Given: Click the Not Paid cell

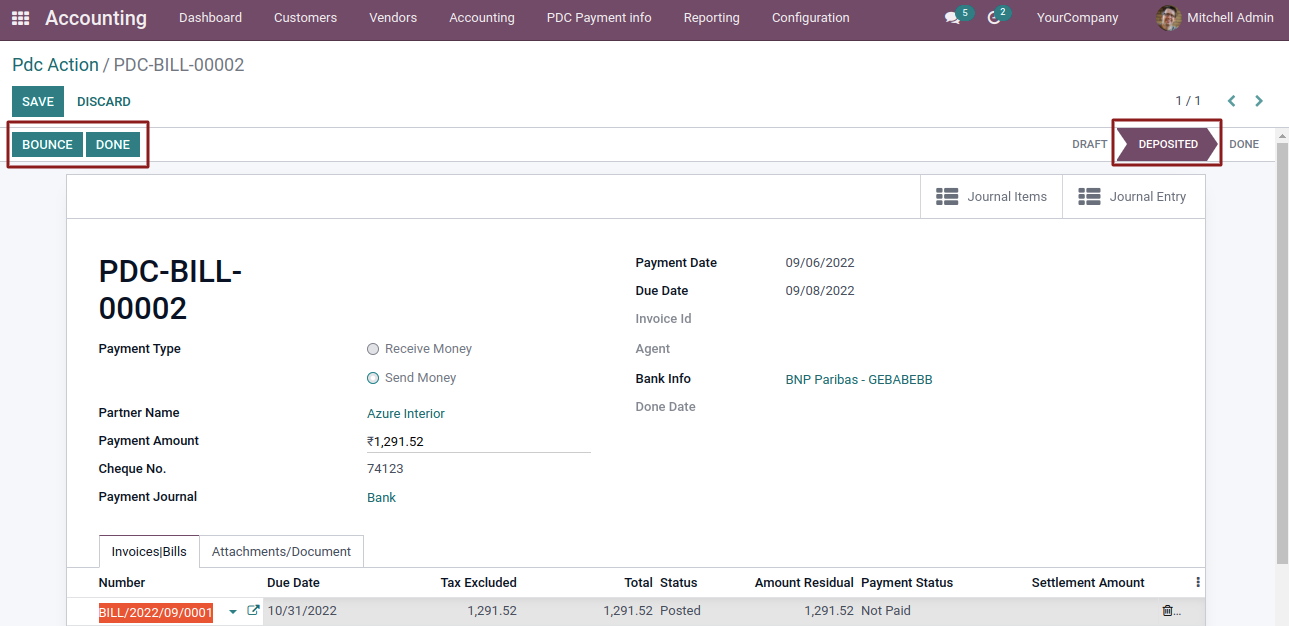Looking at the screenshot, I should coord(886,611).
